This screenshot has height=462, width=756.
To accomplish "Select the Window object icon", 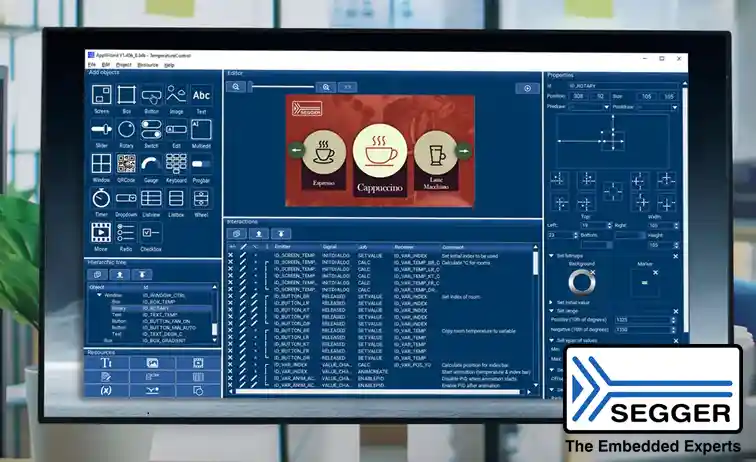I will pos(101,164).
